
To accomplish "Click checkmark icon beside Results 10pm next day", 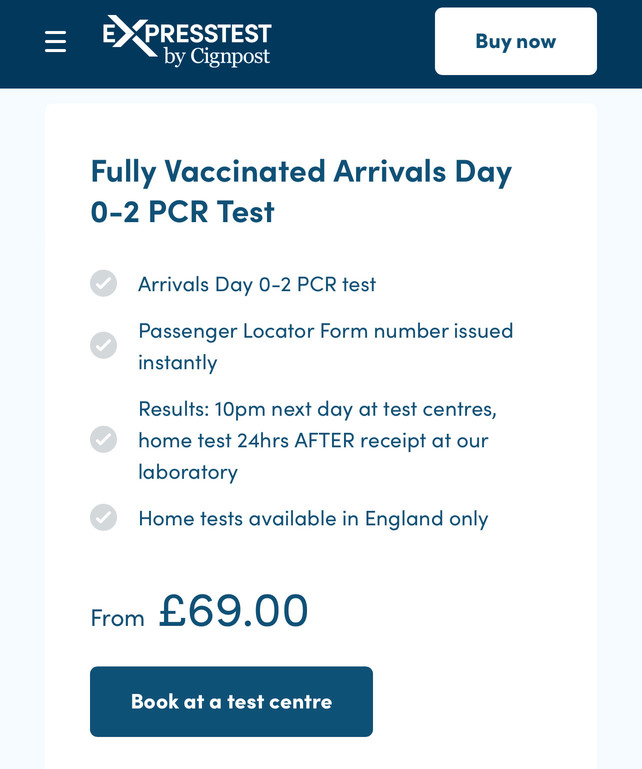I will [x=103, y=439].
